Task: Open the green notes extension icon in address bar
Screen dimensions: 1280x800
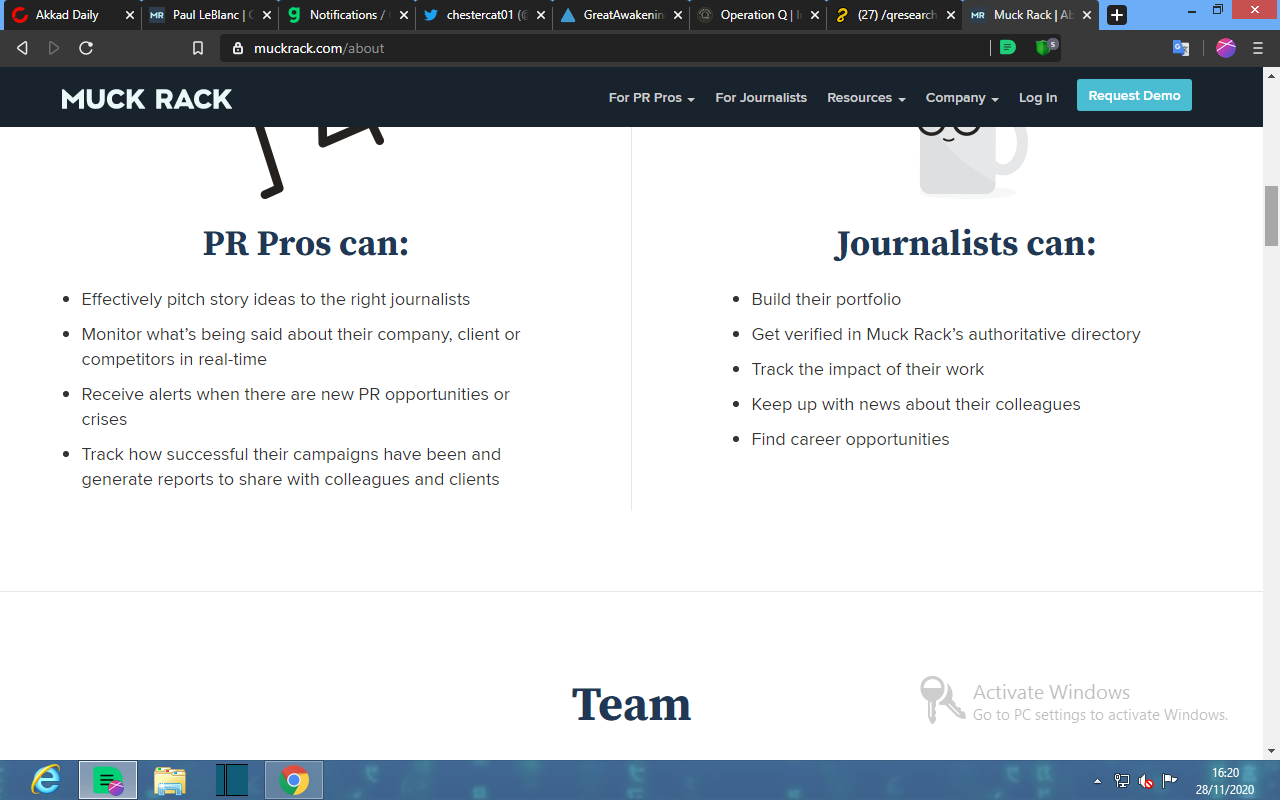Action: (x=1008, y=47)
